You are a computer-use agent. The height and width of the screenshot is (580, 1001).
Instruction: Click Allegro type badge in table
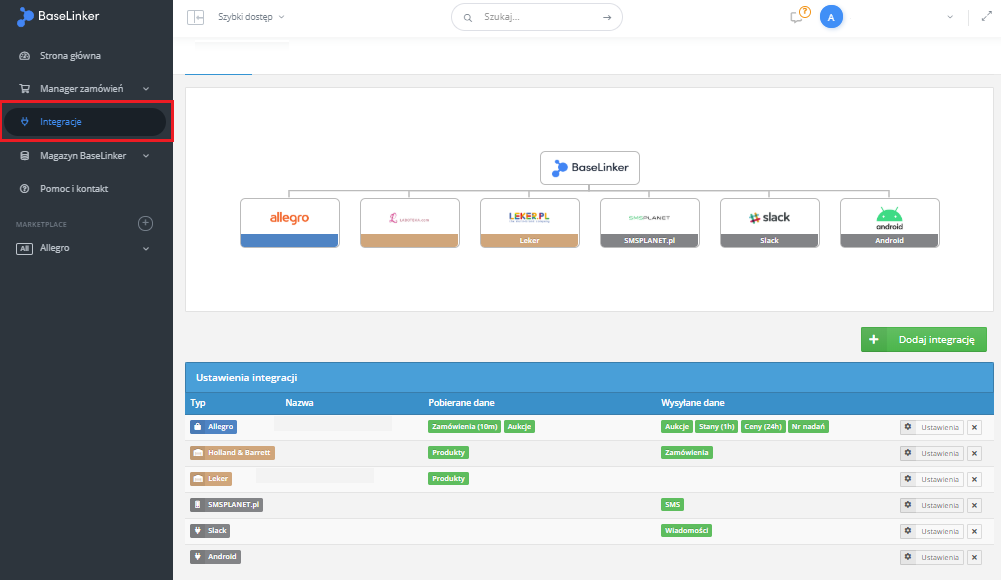pyautogui.click(x=213, y=427)
